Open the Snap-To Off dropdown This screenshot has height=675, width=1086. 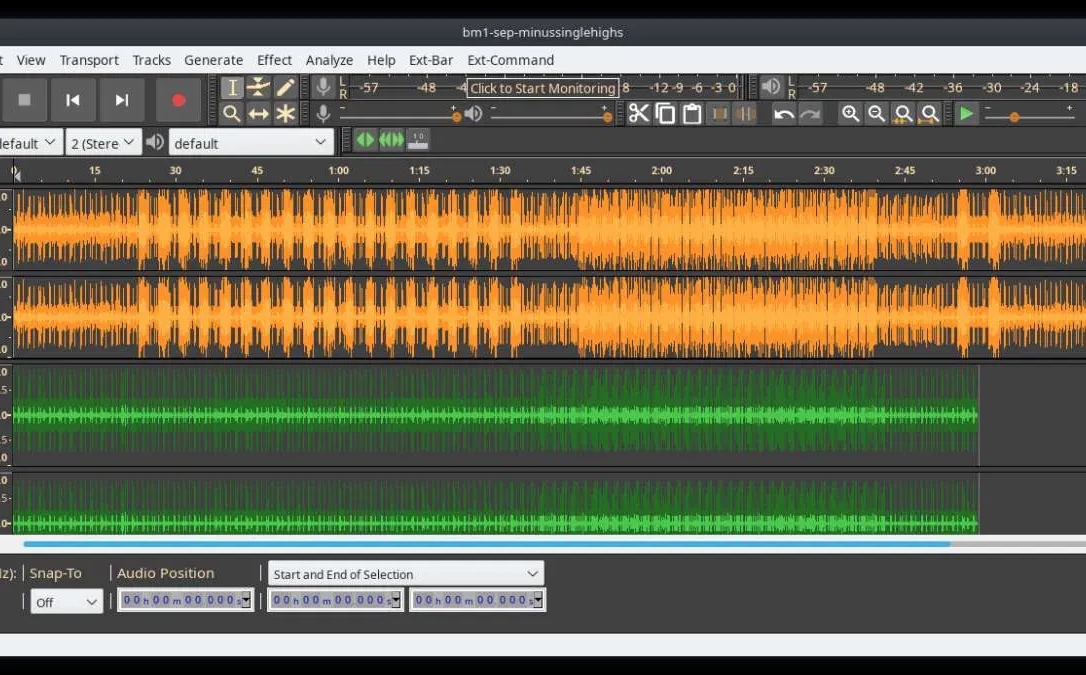[66, 601]
